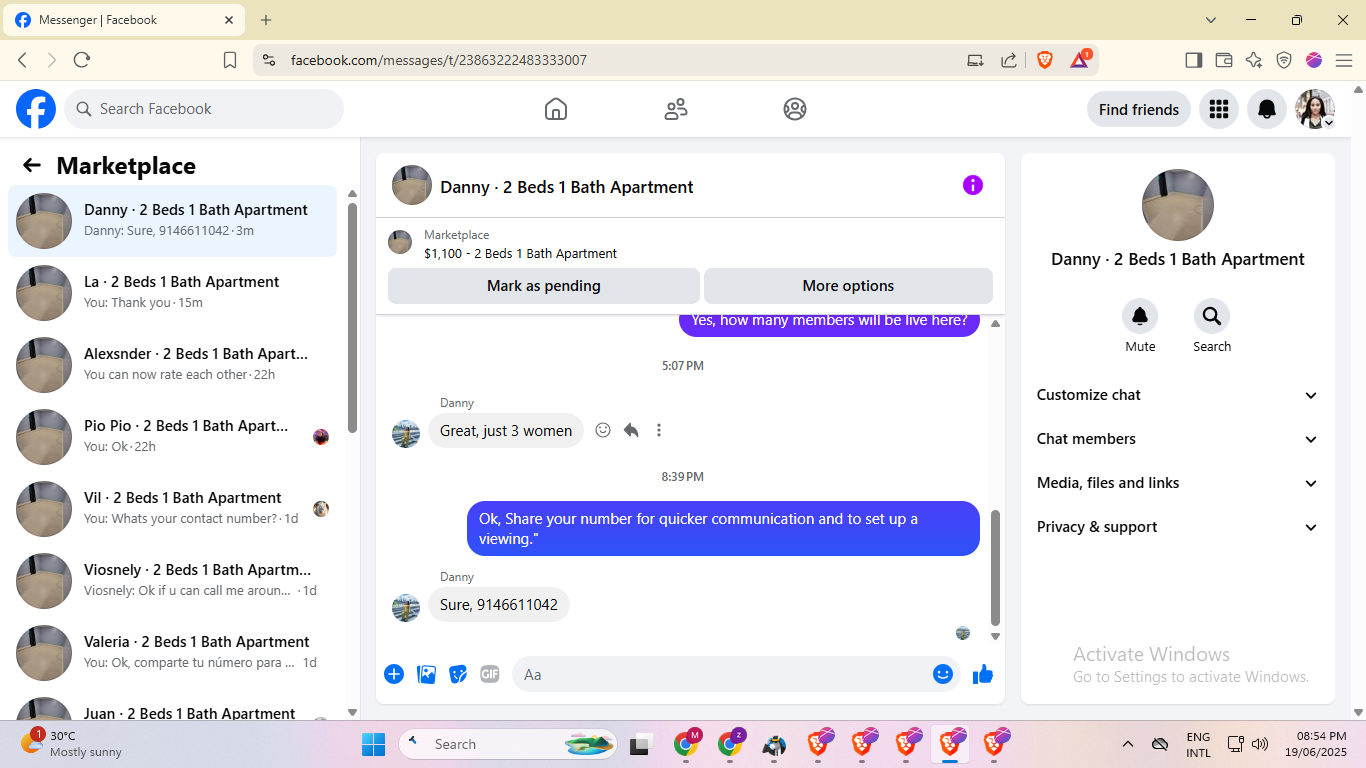
Task: Reload the current page
Action: coord(82,60)
